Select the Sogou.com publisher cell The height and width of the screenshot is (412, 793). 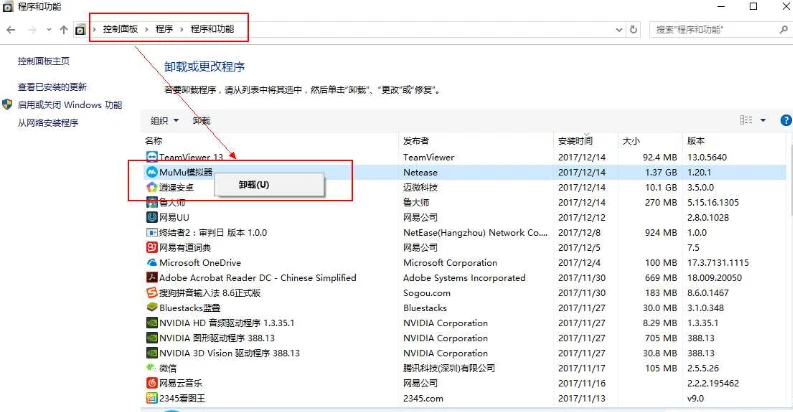pos(427,293)
